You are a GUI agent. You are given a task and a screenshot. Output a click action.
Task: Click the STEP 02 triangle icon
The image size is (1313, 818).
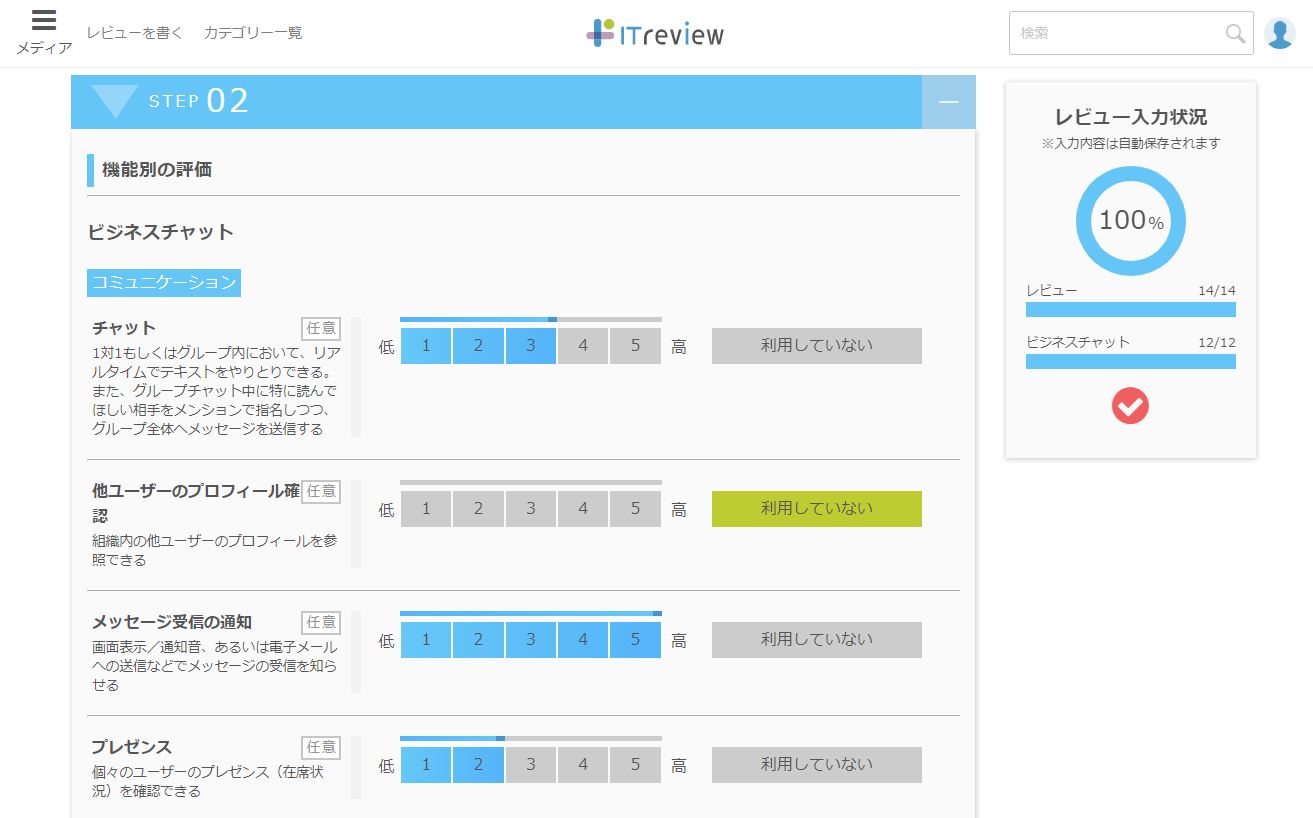tap(115, 100)
